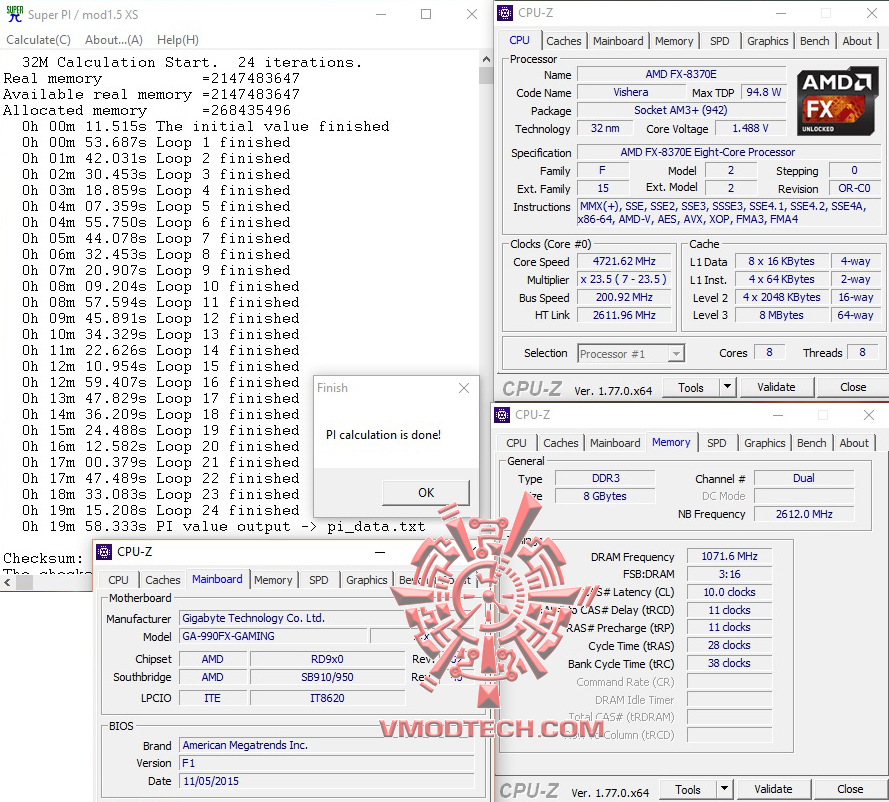
Task: Switch to Mainboard tab in Memory CPU-Z window
Action: point(615,443)
